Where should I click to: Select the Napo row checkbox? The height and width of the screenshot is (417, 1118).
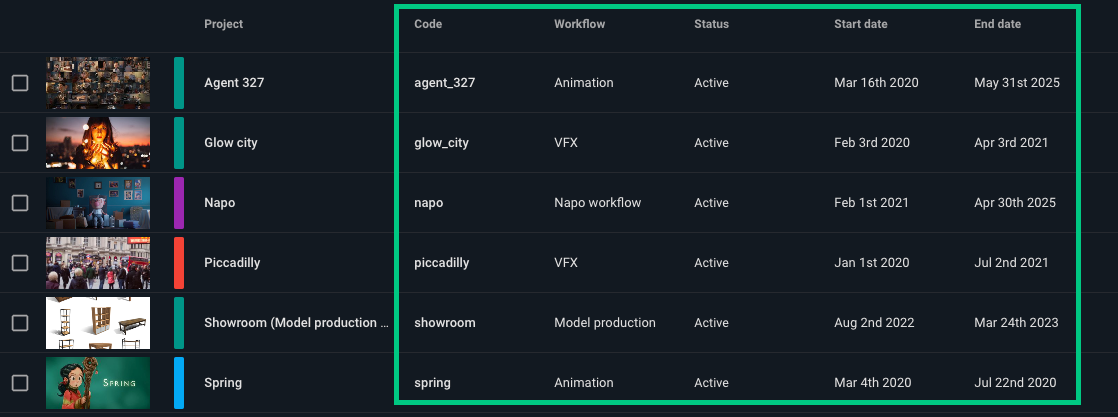(x=20, y=202)
